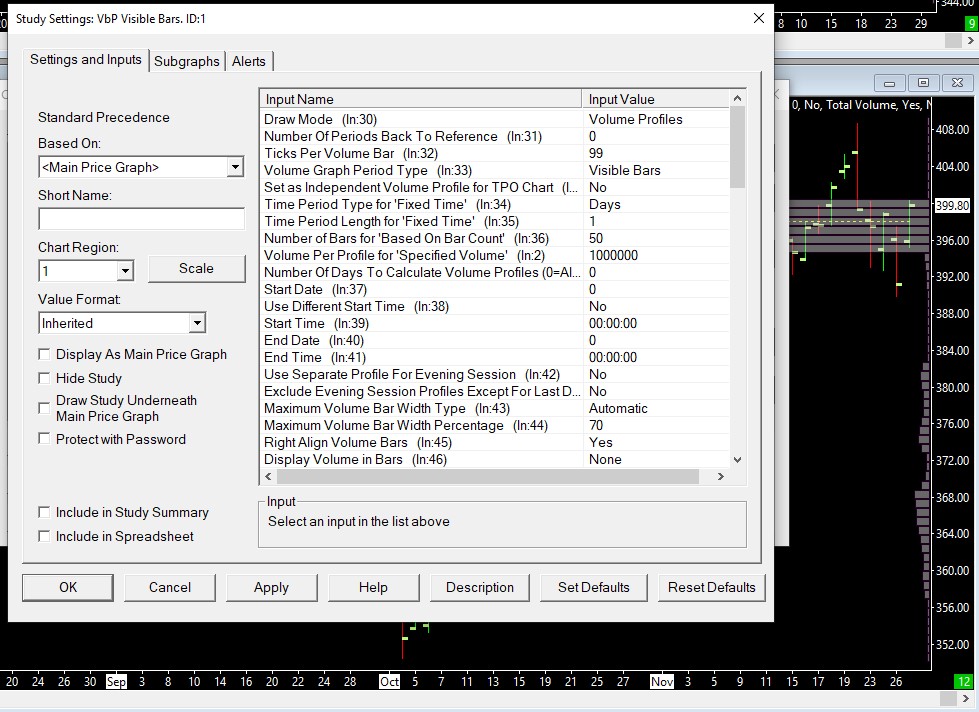Expand the Chart Region dropdown
The image size is (979, 712).
coord(125,271)
